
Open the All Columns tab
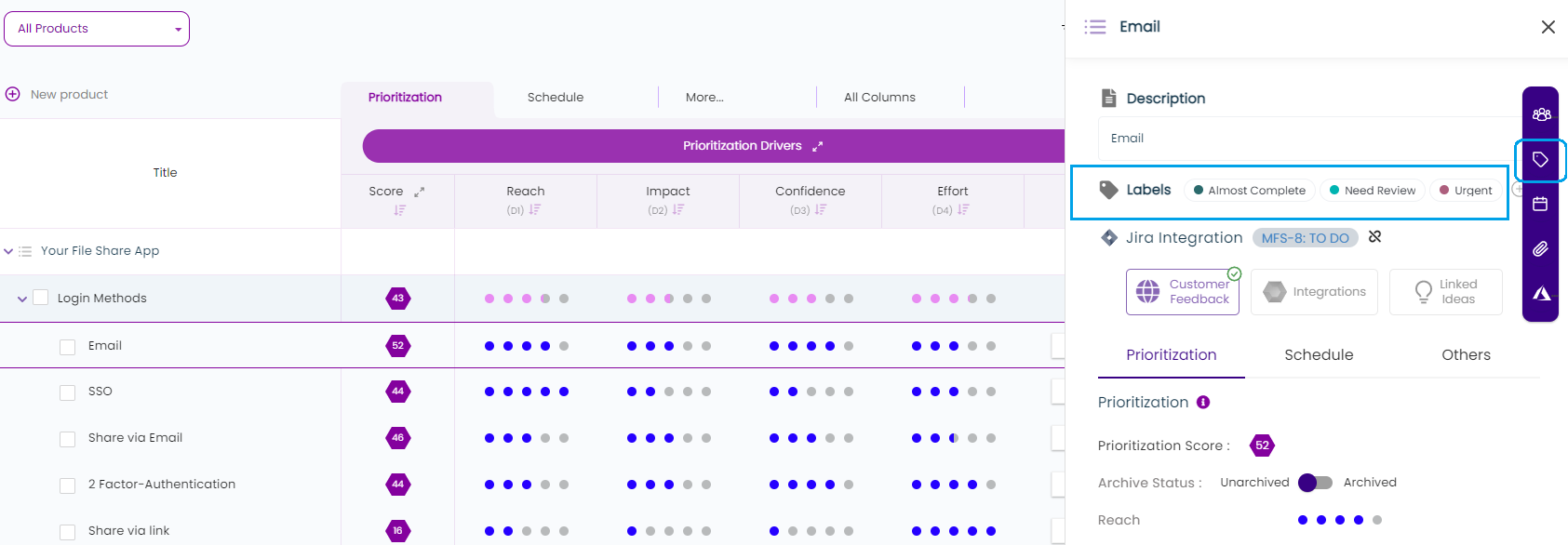coord(879,97)
